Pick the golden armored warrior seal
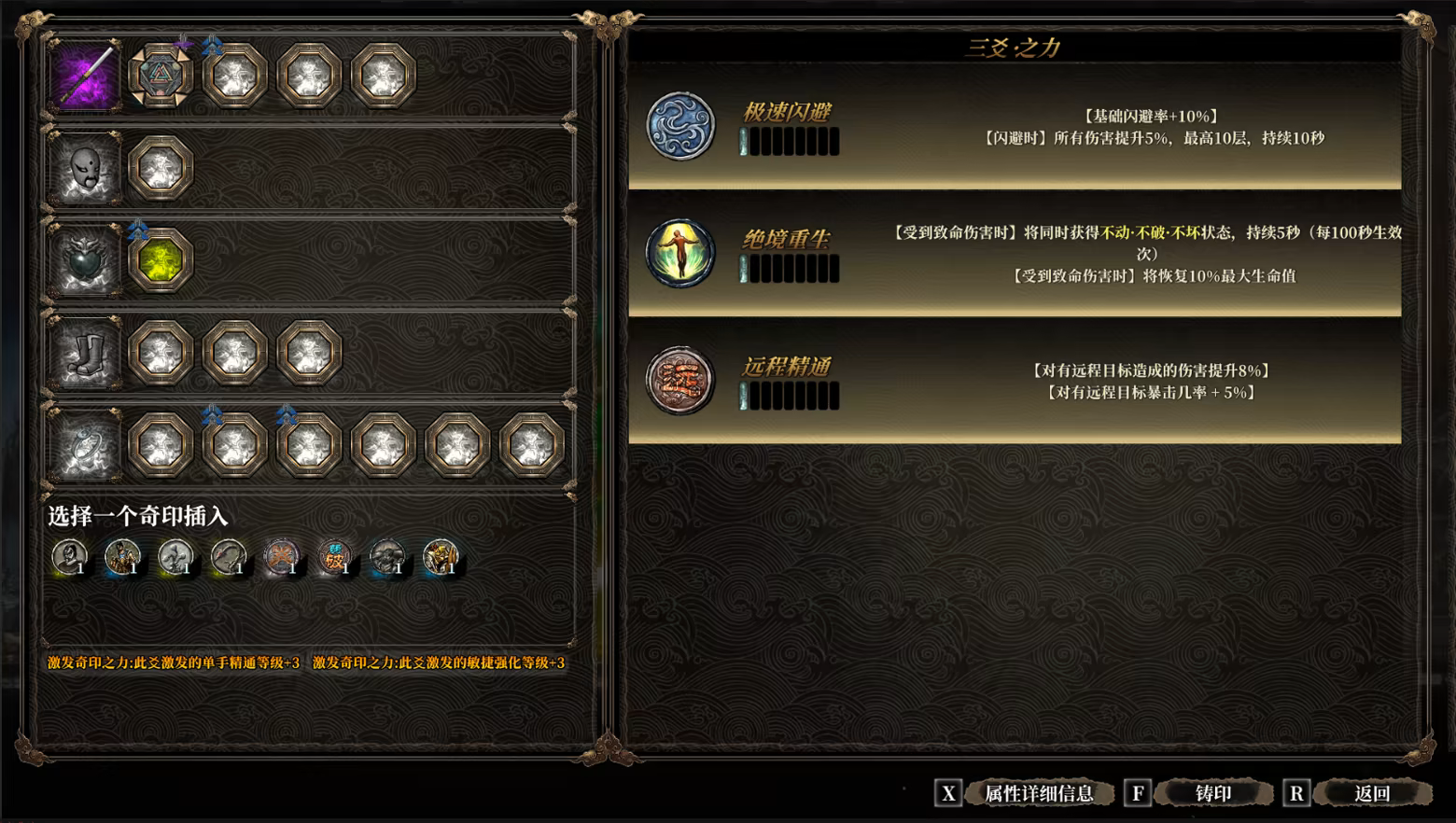Viewport: 1456px width, 823px height. click(x=441, y=557)
